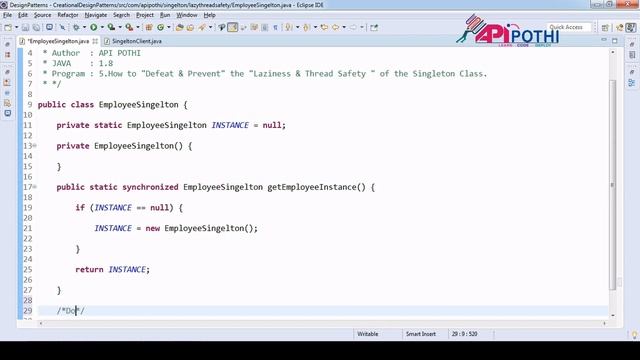Click the New file toolbar icon

(x=8, y=27)
